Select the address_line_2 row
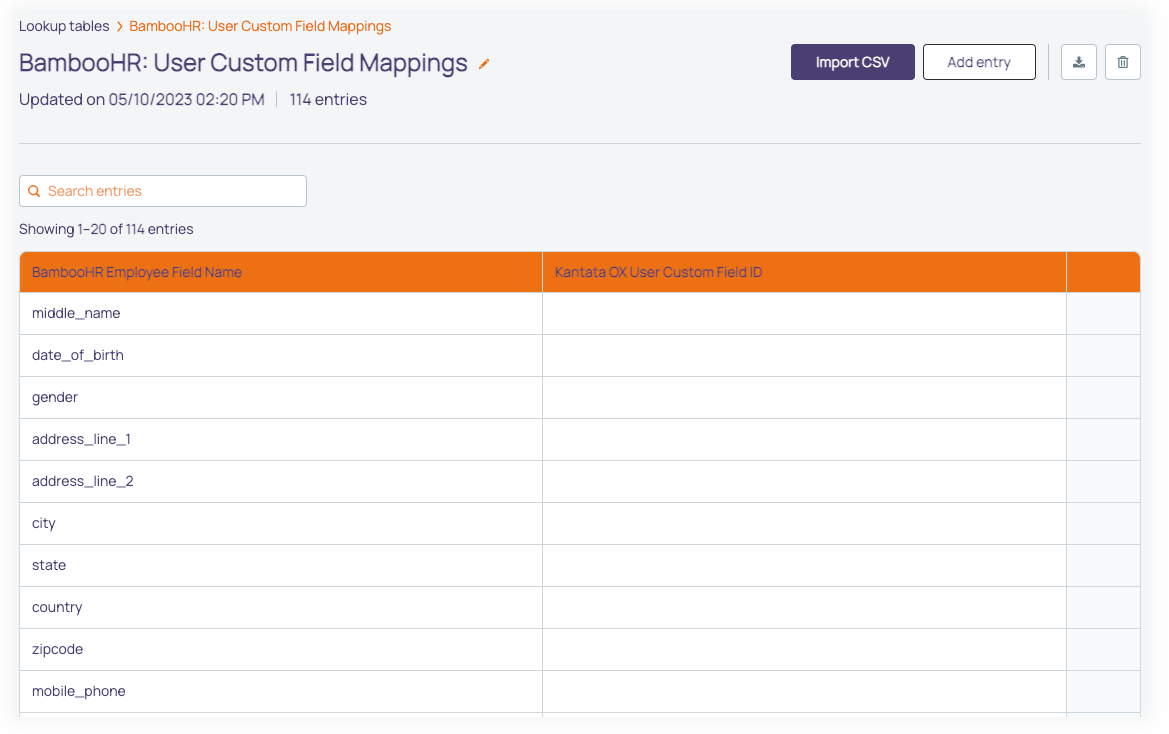 click(579, 481)
